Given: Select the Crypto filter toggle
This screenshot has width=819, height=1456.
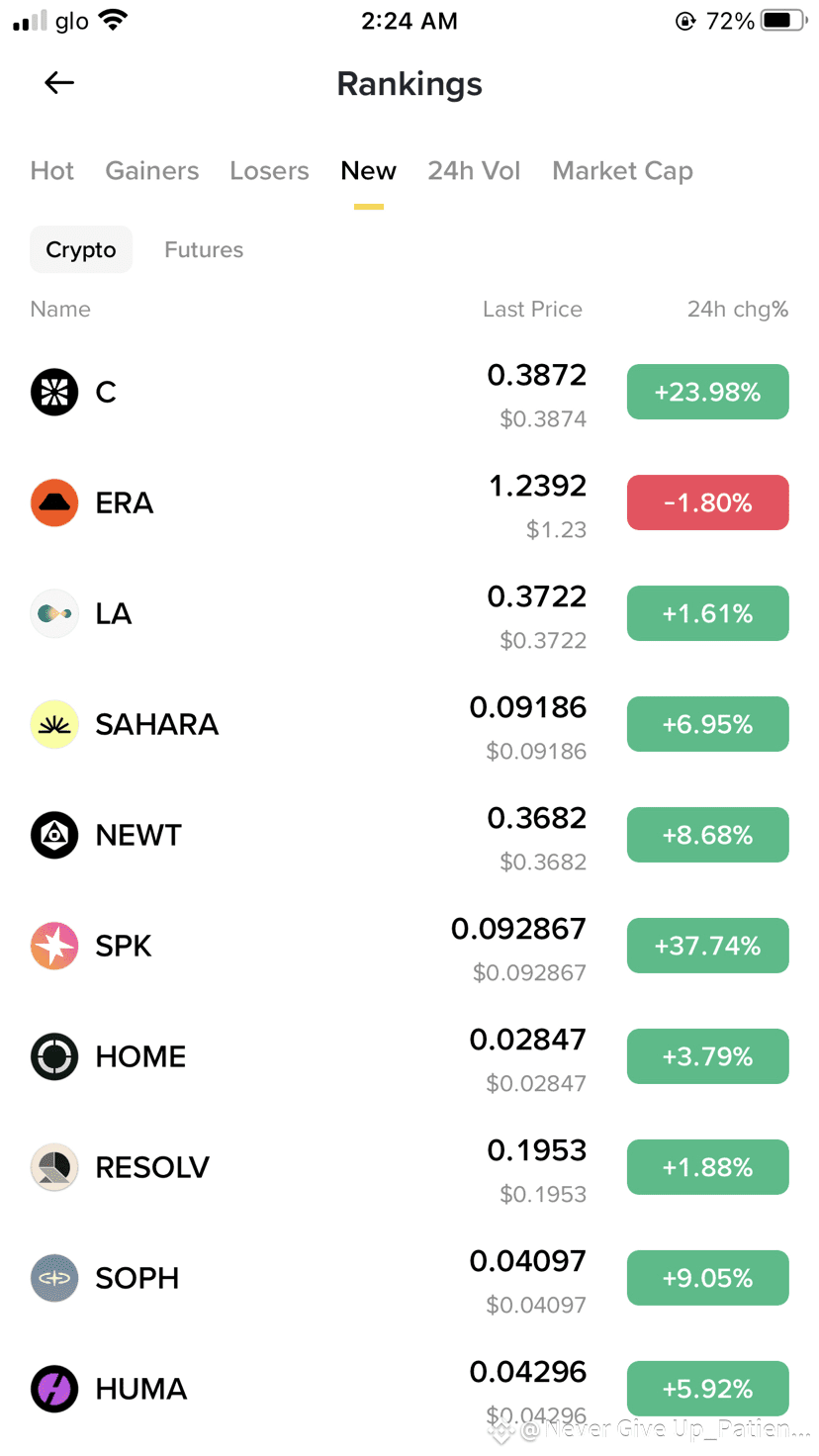Looking at the screenshot, I should (81, 250).
